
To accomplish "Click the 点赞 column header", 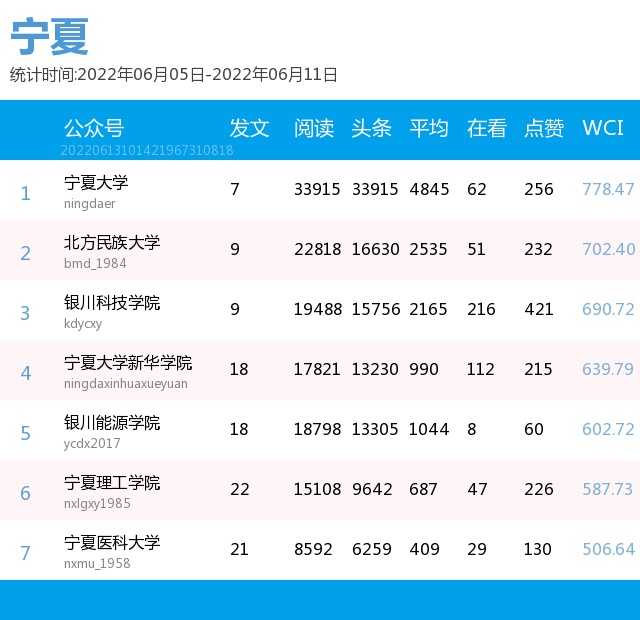I will [544, 128].
